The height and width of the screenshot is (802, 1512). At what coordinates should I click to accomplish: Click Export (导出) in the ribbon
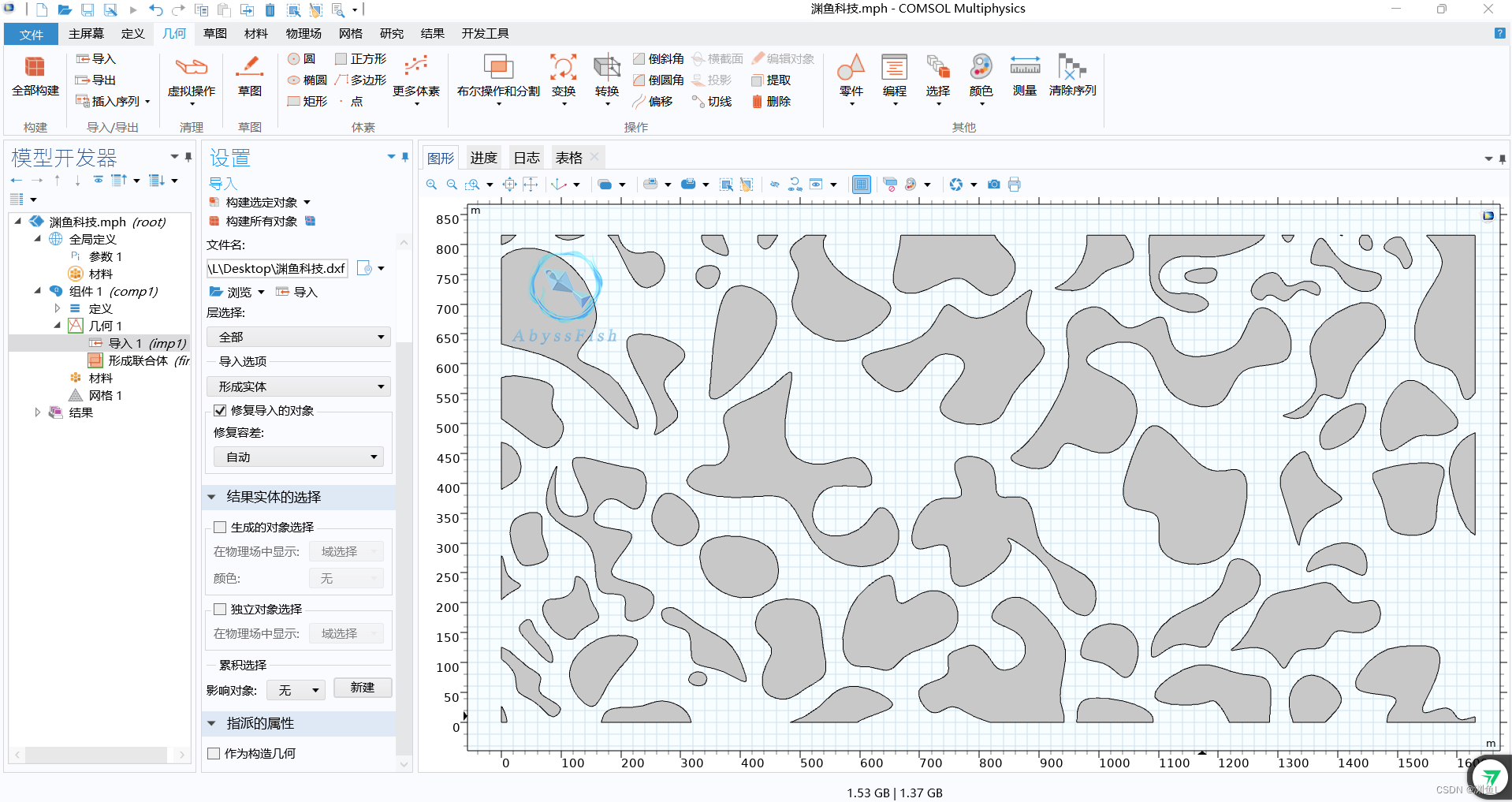[96, 80]
